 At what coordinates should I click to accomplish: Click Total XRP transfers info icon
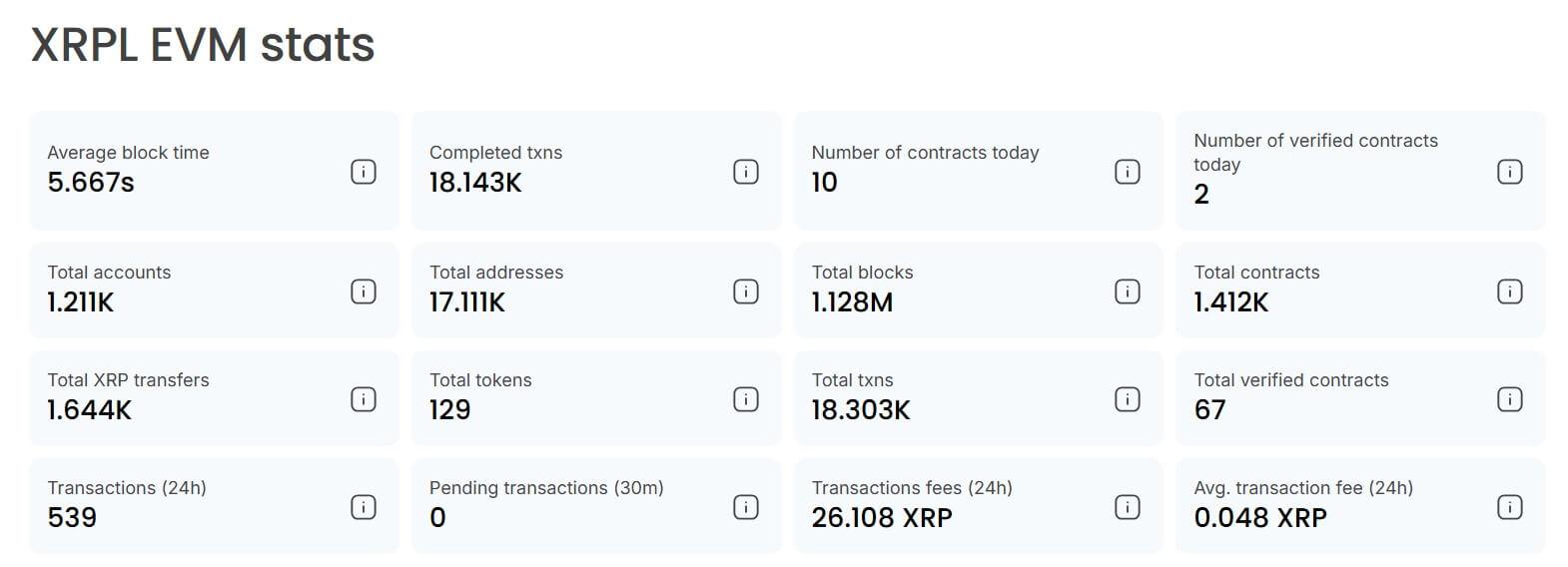[364, 399]
